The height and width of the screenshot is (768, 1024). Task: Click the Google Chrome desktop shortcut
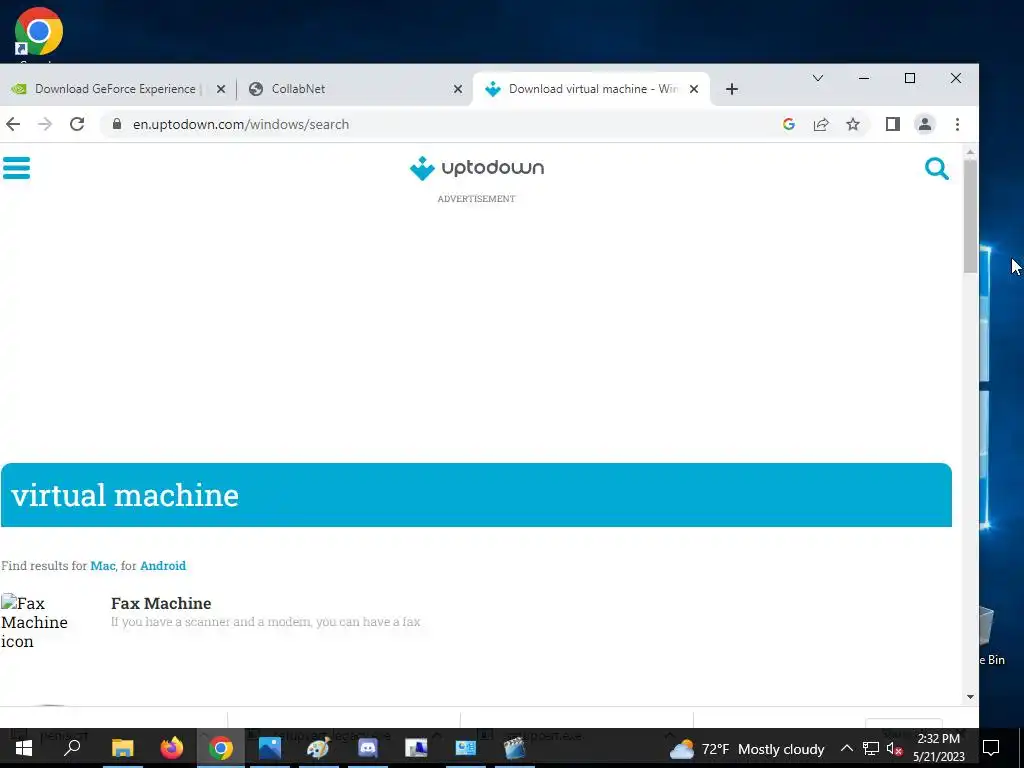tap(39, 34)
